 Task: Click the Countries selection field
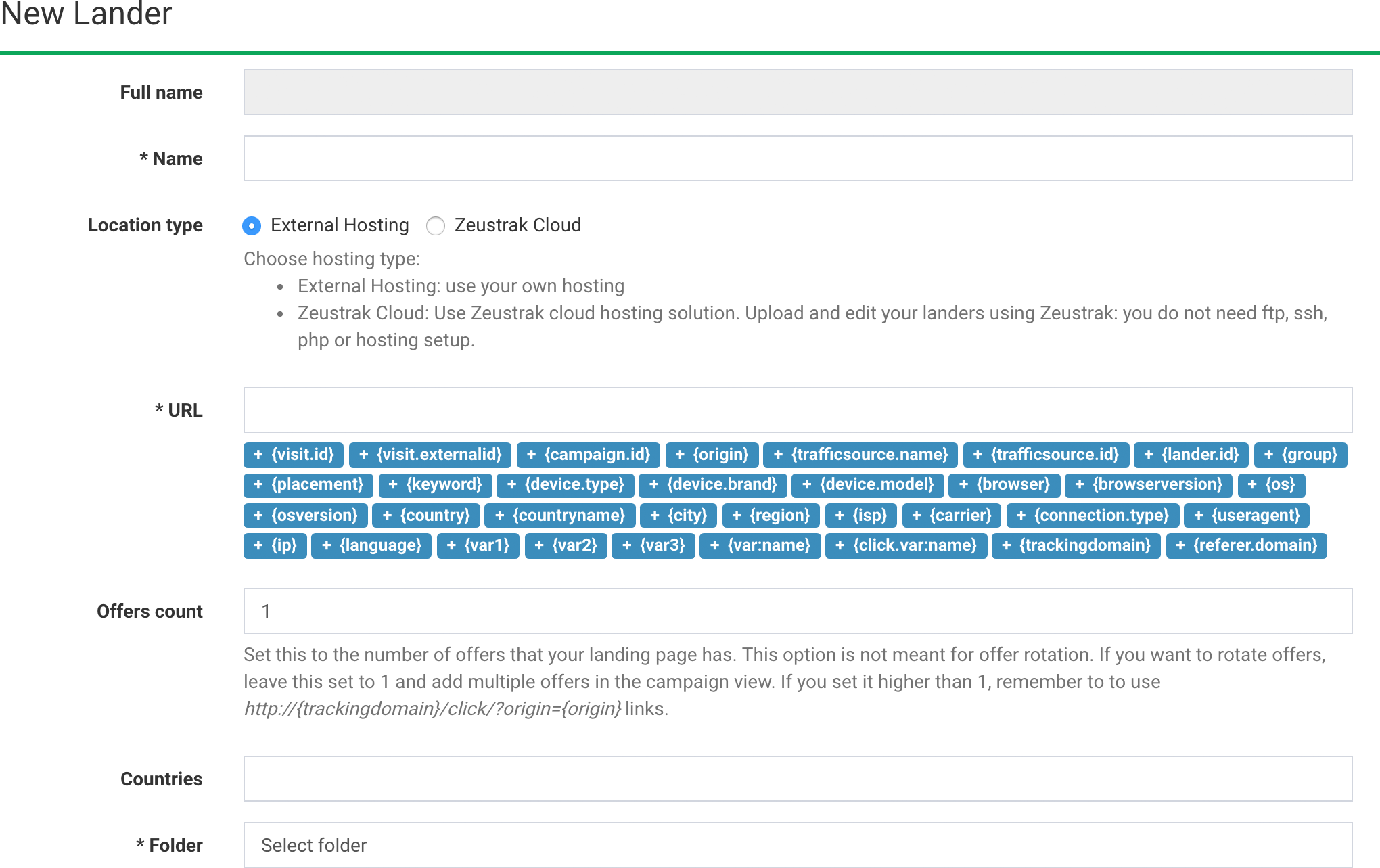[798, 779]
